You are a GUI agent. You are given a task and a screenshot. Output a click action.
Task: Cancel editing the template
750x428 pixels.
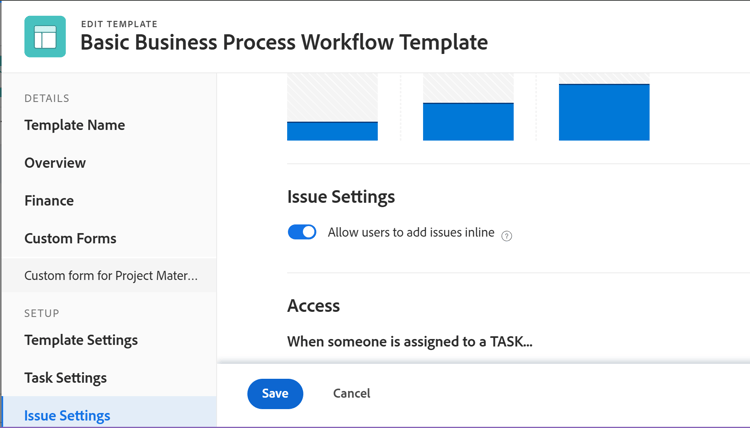(352, 394)
